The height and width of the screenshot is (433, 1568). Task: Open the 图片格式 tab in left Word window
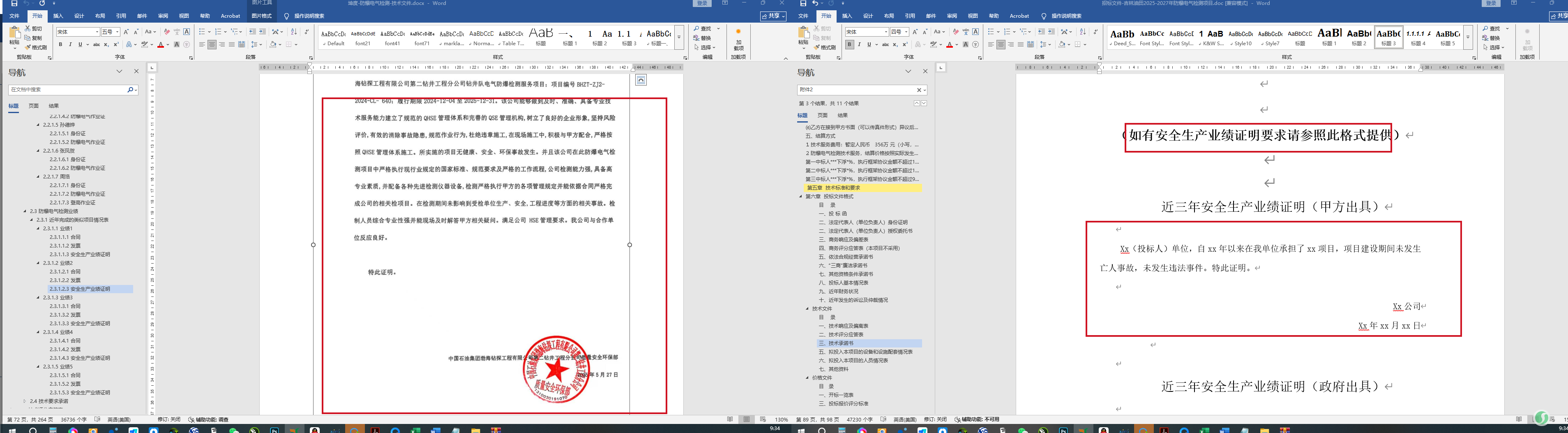[x=262, y=16]
